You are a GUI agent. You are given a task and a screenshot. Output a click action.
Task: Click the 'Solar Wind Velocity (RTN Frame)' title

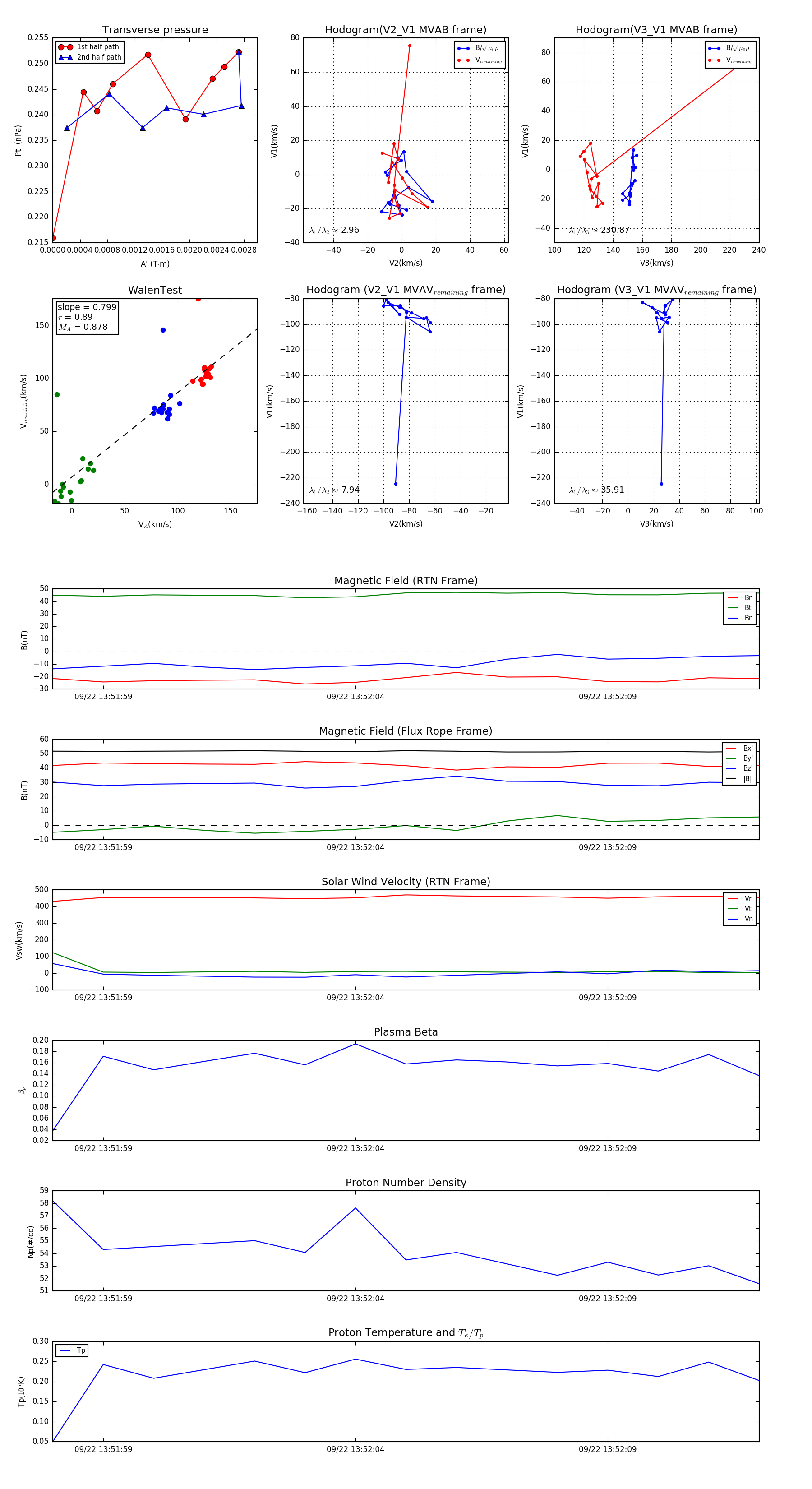click(x=406, y=882)
